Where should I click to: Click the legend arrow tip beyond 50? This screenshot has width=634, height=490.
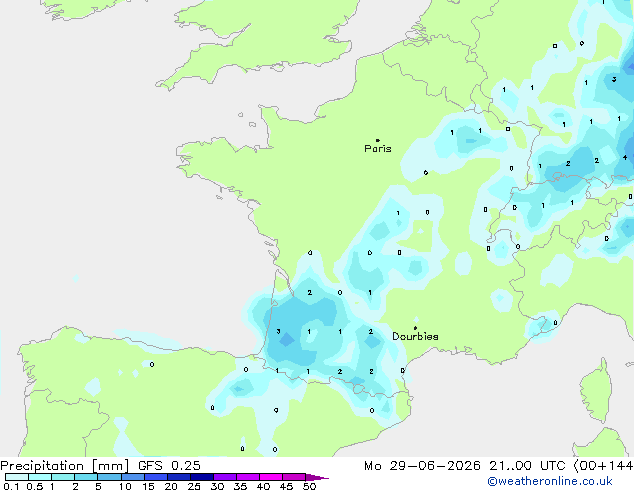(317, 477)
